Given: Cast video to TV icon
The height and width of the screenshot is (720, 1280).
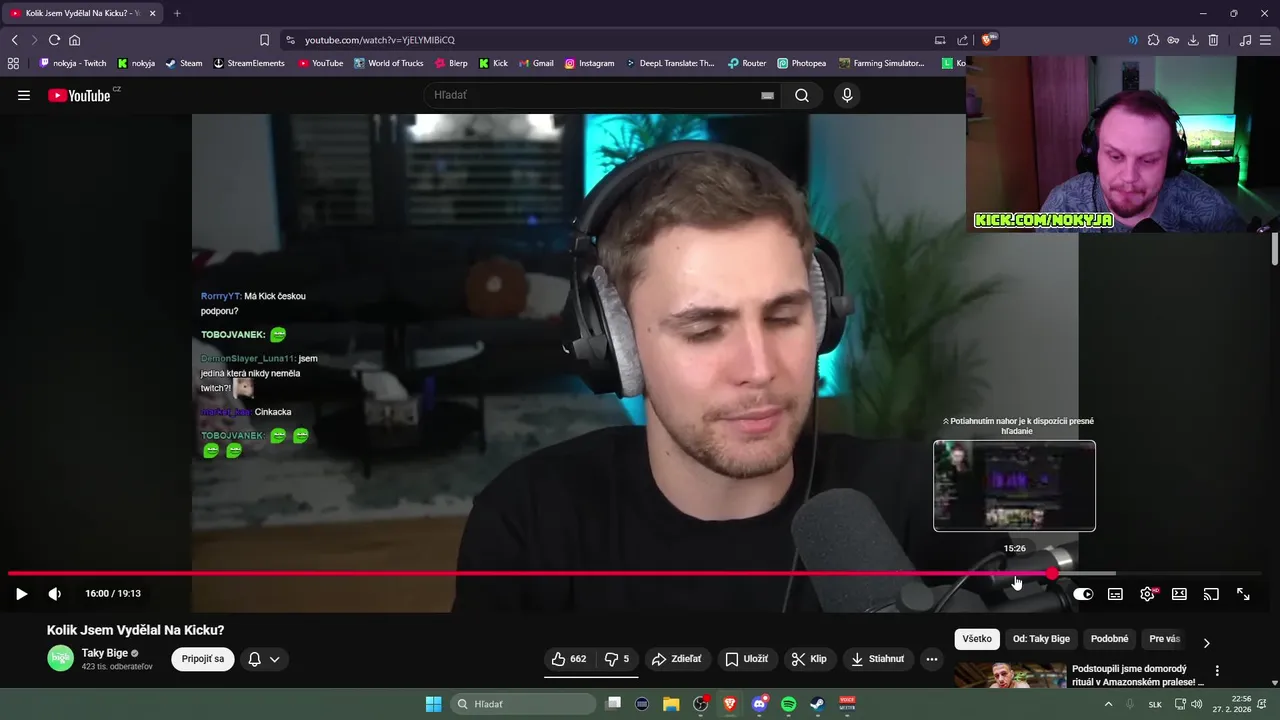Looking at the screenshot, I should pyautogui.click(x=1211, y=594).
